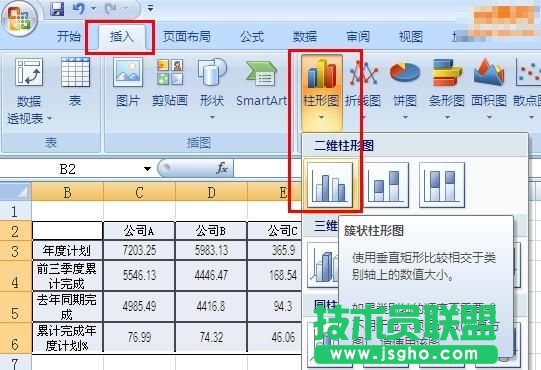
Task: Open the 散点图 scatter chart menu
Action: (527, 88)
